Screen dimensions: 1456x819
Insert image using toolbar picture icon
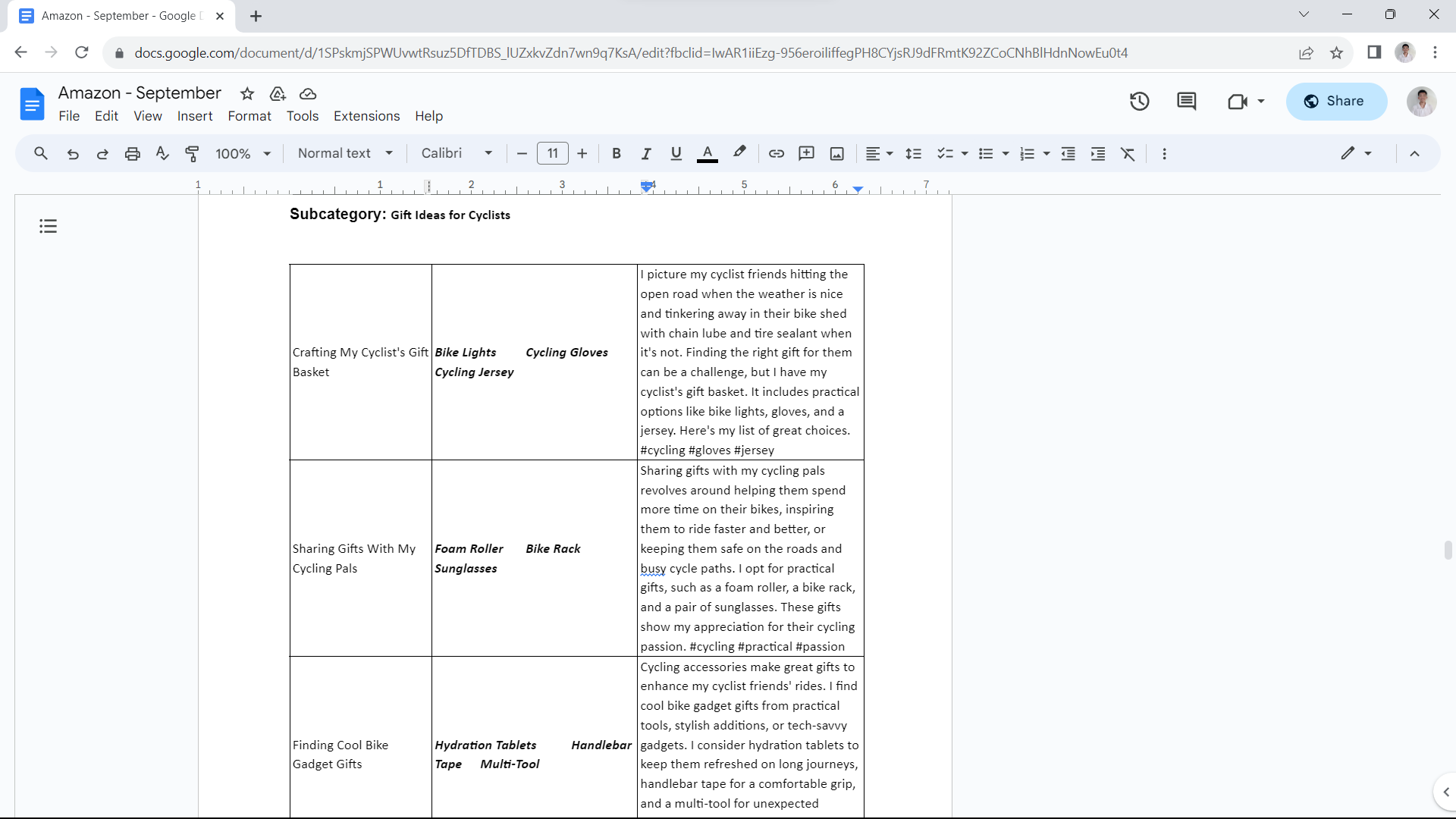tap(837, 153)
